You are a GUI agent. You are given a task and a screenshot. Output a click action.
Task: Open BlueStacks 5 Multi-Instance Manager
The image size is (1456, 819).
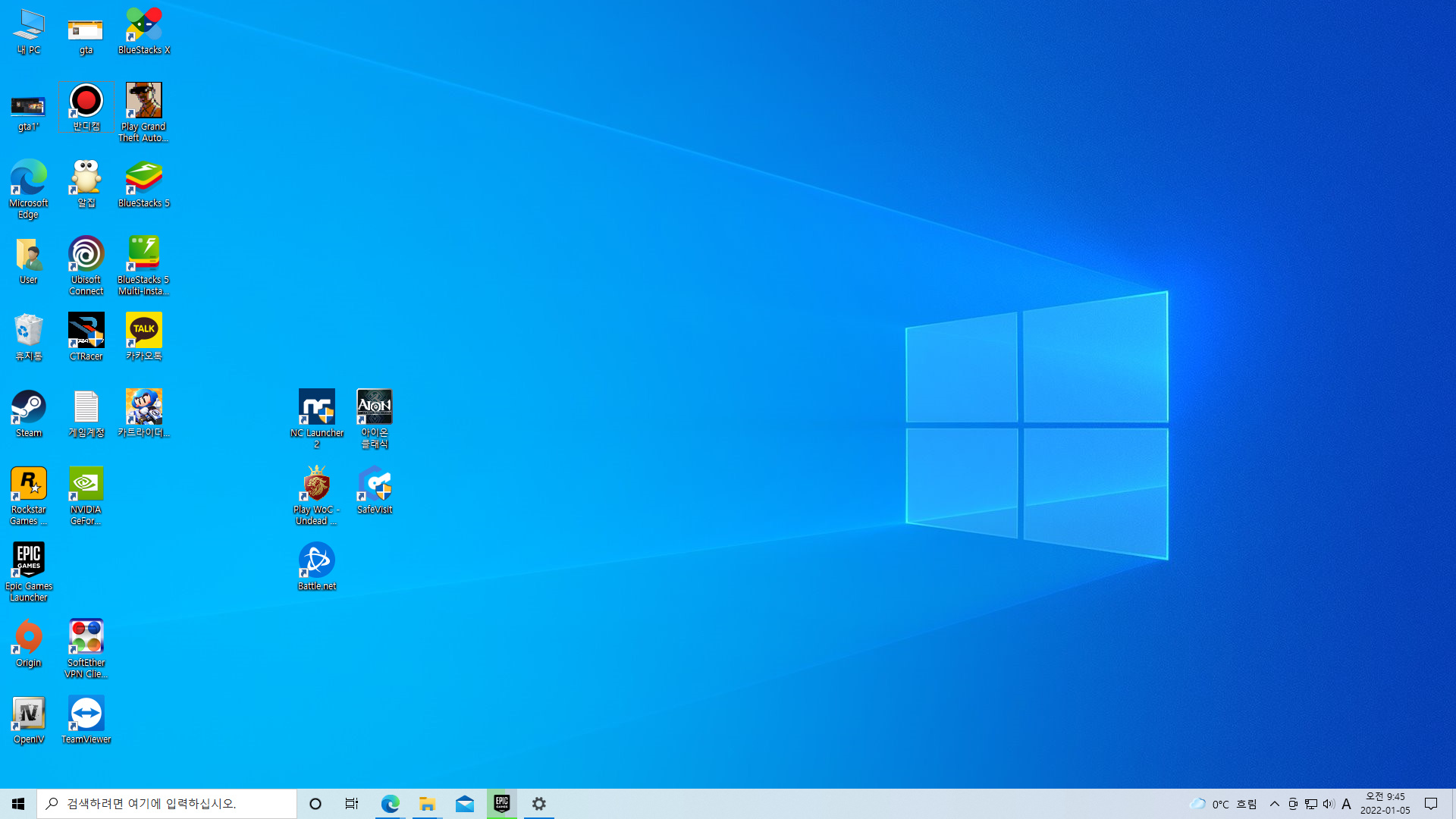point(144,267)
